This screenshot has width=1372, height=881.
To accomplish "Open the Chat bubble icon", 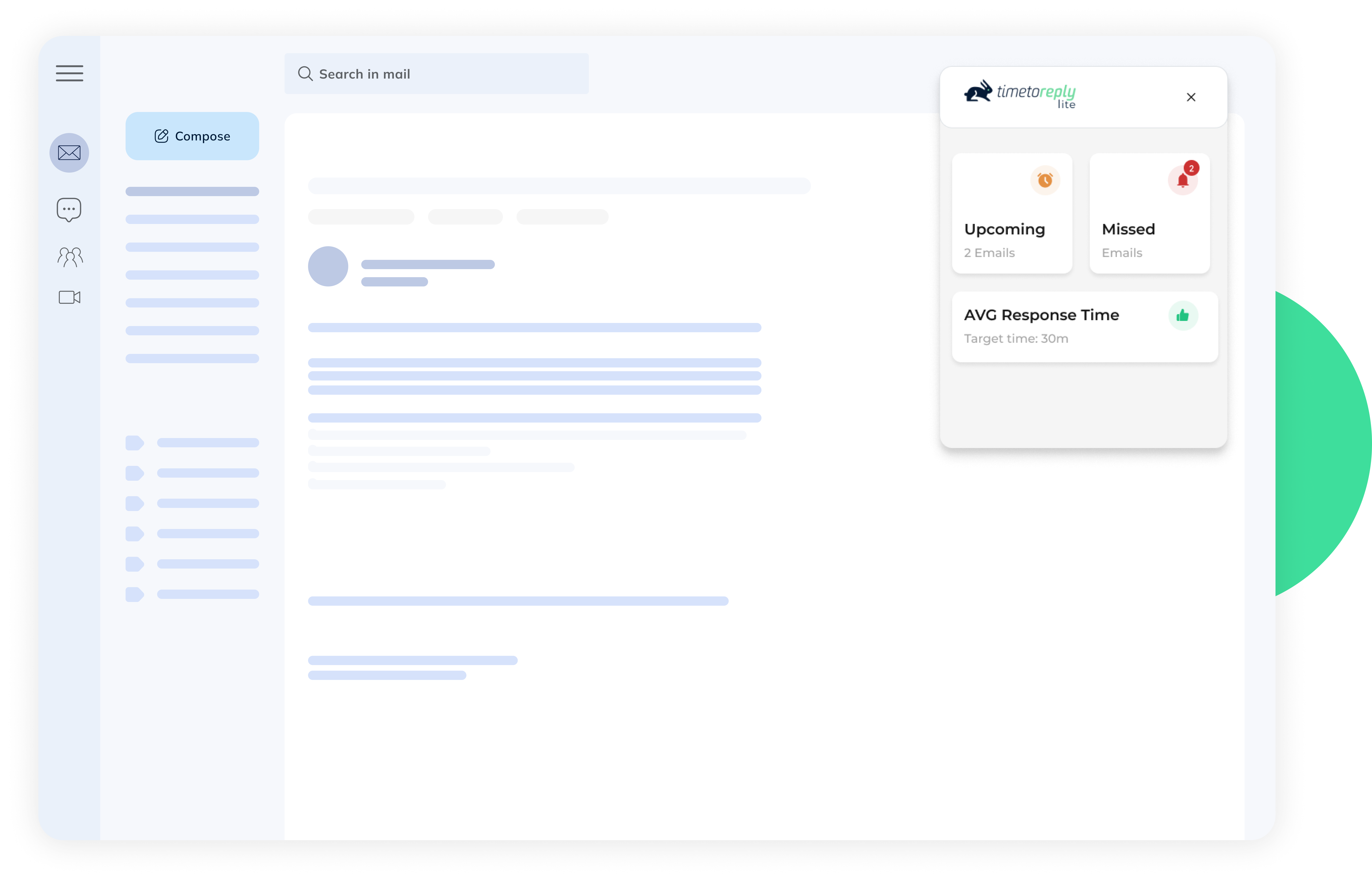I will 69,210.
